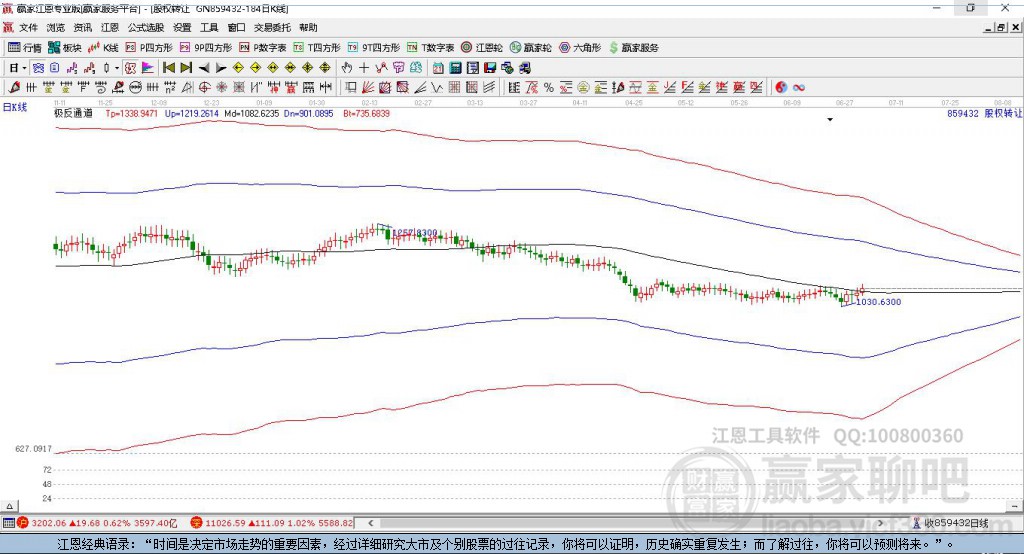Image resolution: width=1024 pixels, height=554 pixels.
Task: Select the crosshair cursor tool
Action: 364,68
